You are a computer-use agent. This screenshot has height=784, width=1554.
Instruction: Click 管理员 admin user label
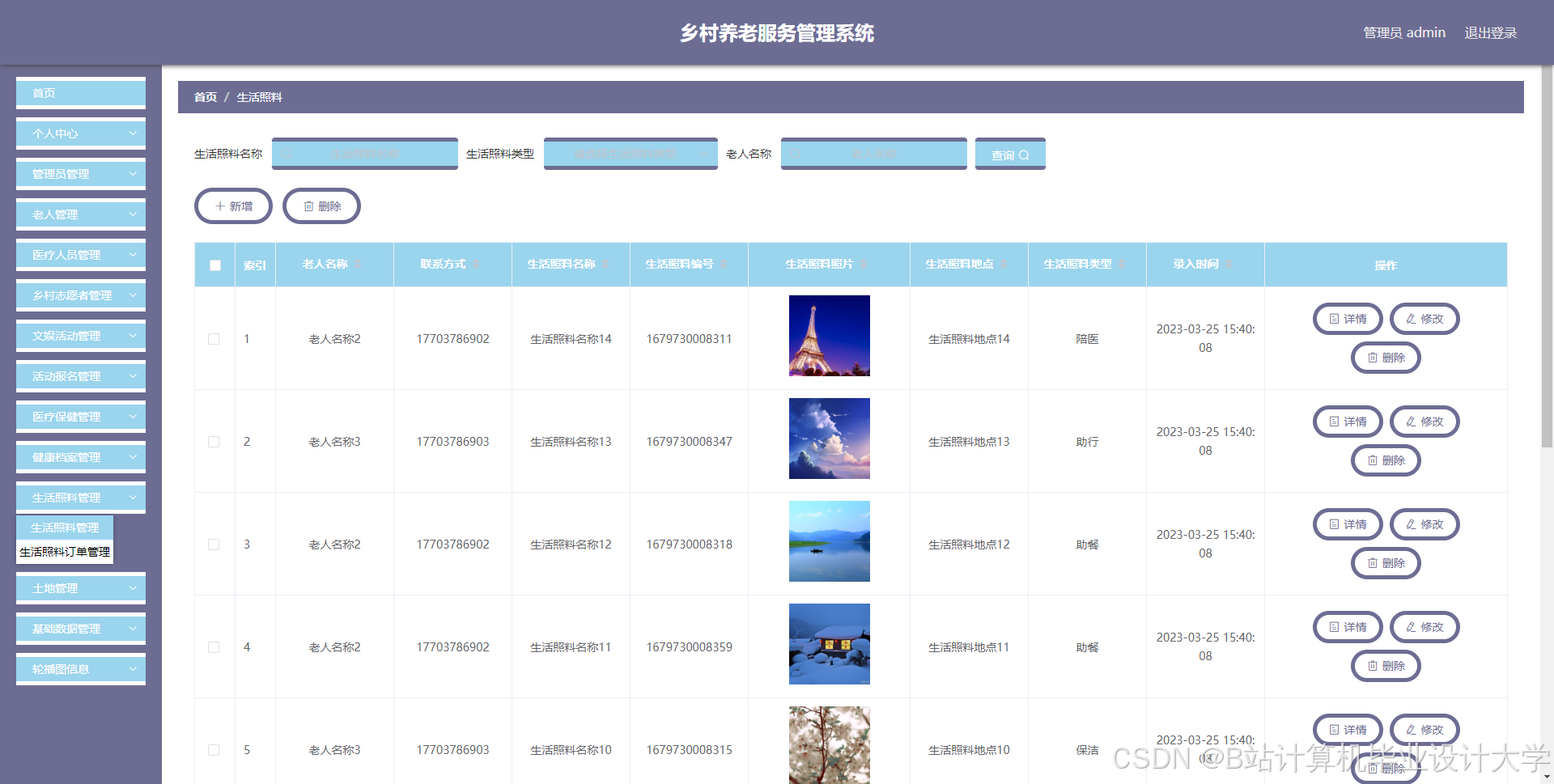click(x=1404, y=33)
